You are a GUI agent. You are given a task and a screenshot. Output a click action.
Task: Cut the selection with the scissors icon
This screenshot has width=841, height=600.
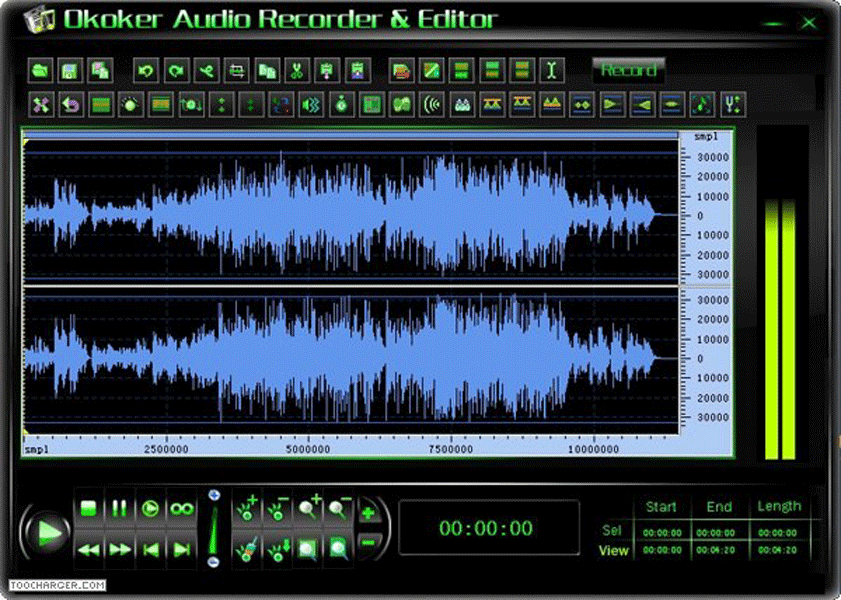point(297,71)
